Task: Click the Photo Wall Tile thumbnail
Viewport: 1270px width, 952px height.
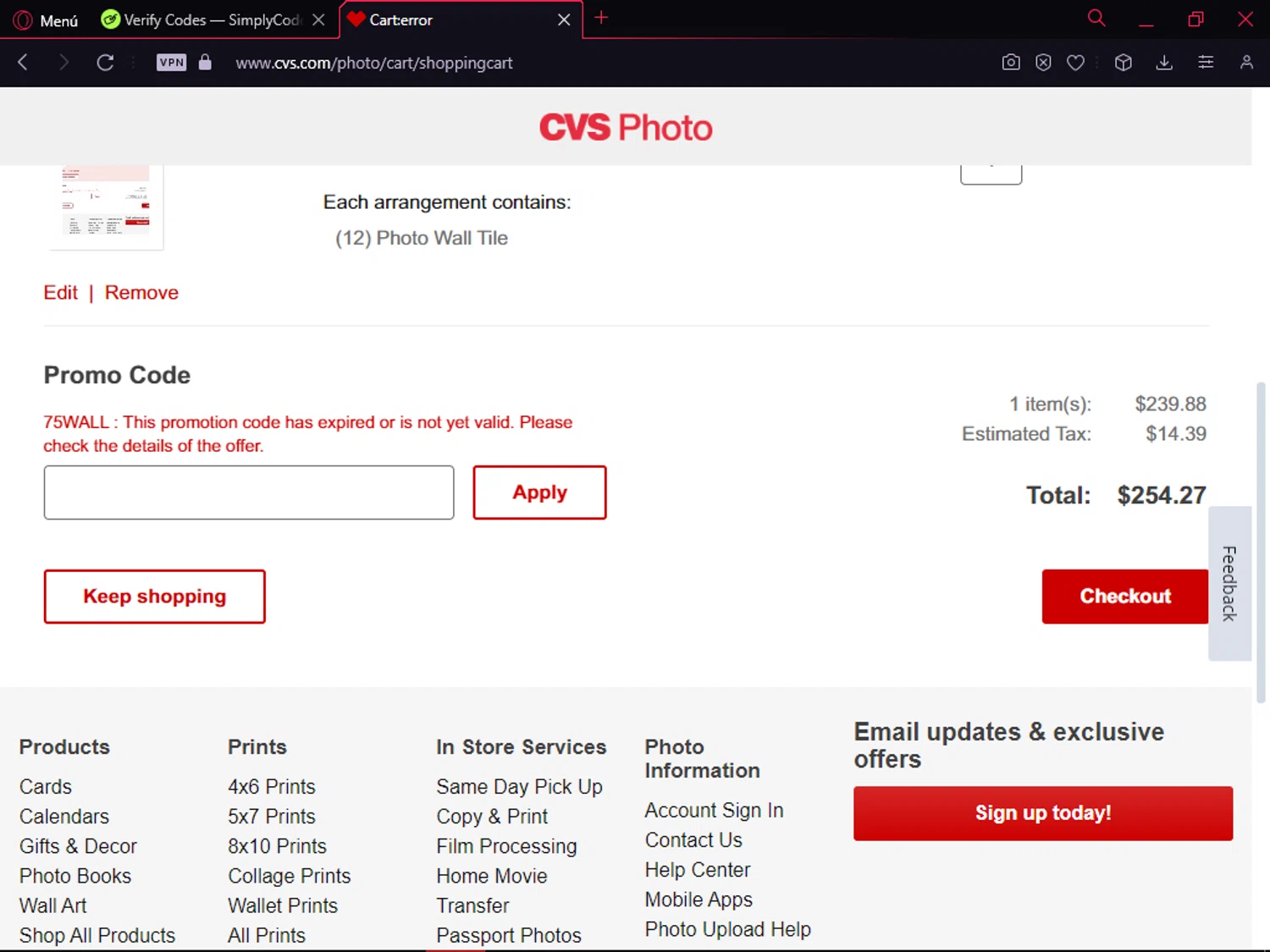Action: pos(106,207)
